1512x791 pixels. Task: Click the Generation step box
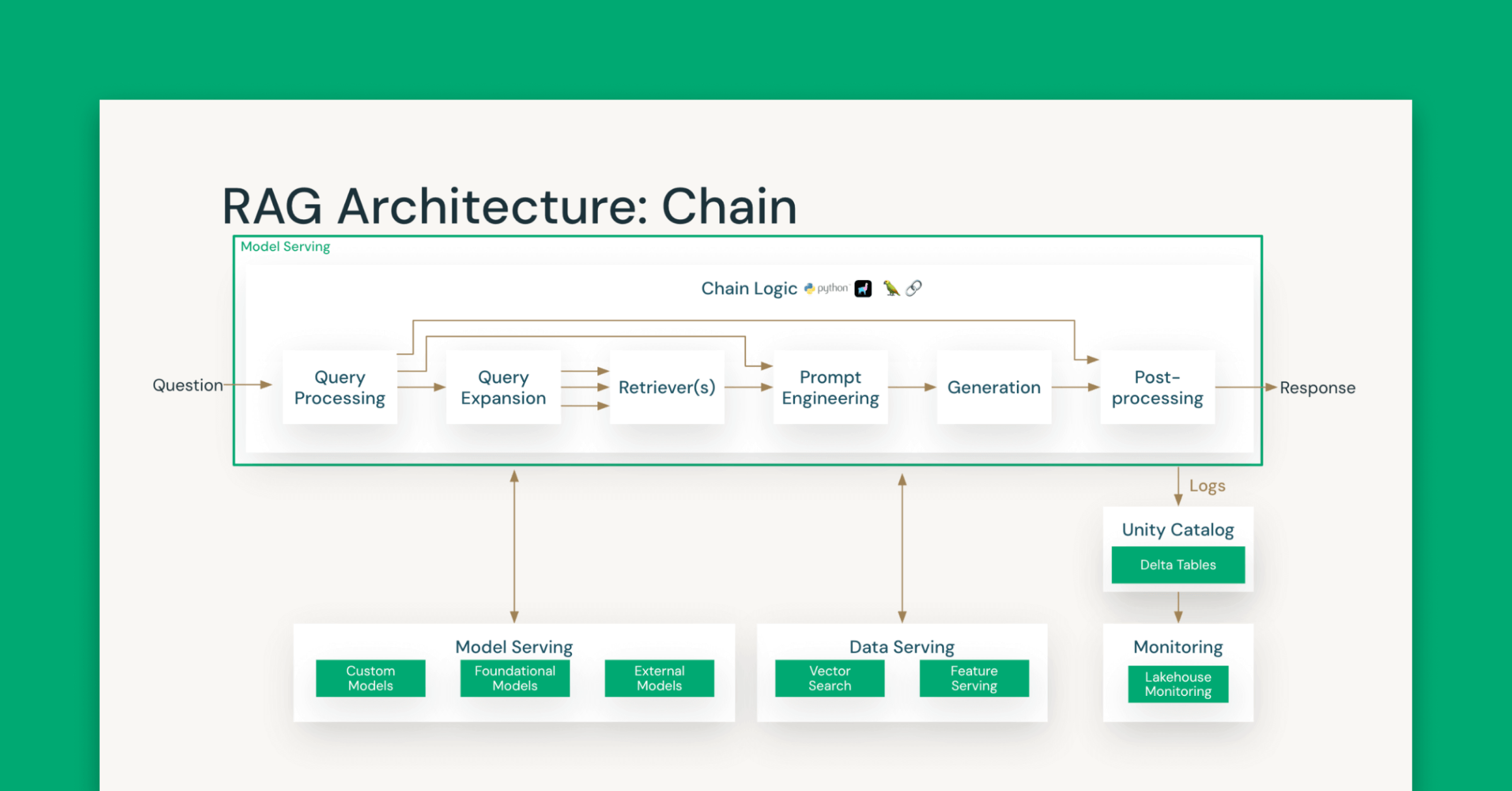(994, 387)
